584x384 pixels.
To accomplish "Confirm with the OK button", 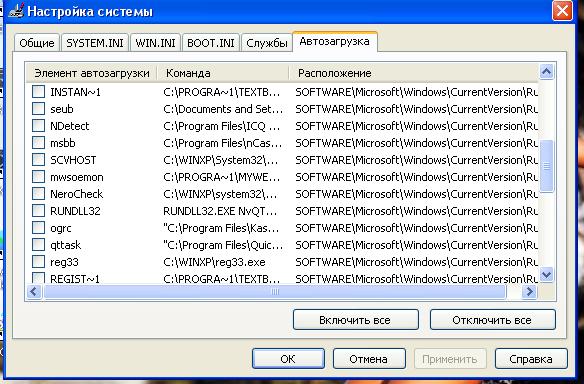I will [288, 359].
